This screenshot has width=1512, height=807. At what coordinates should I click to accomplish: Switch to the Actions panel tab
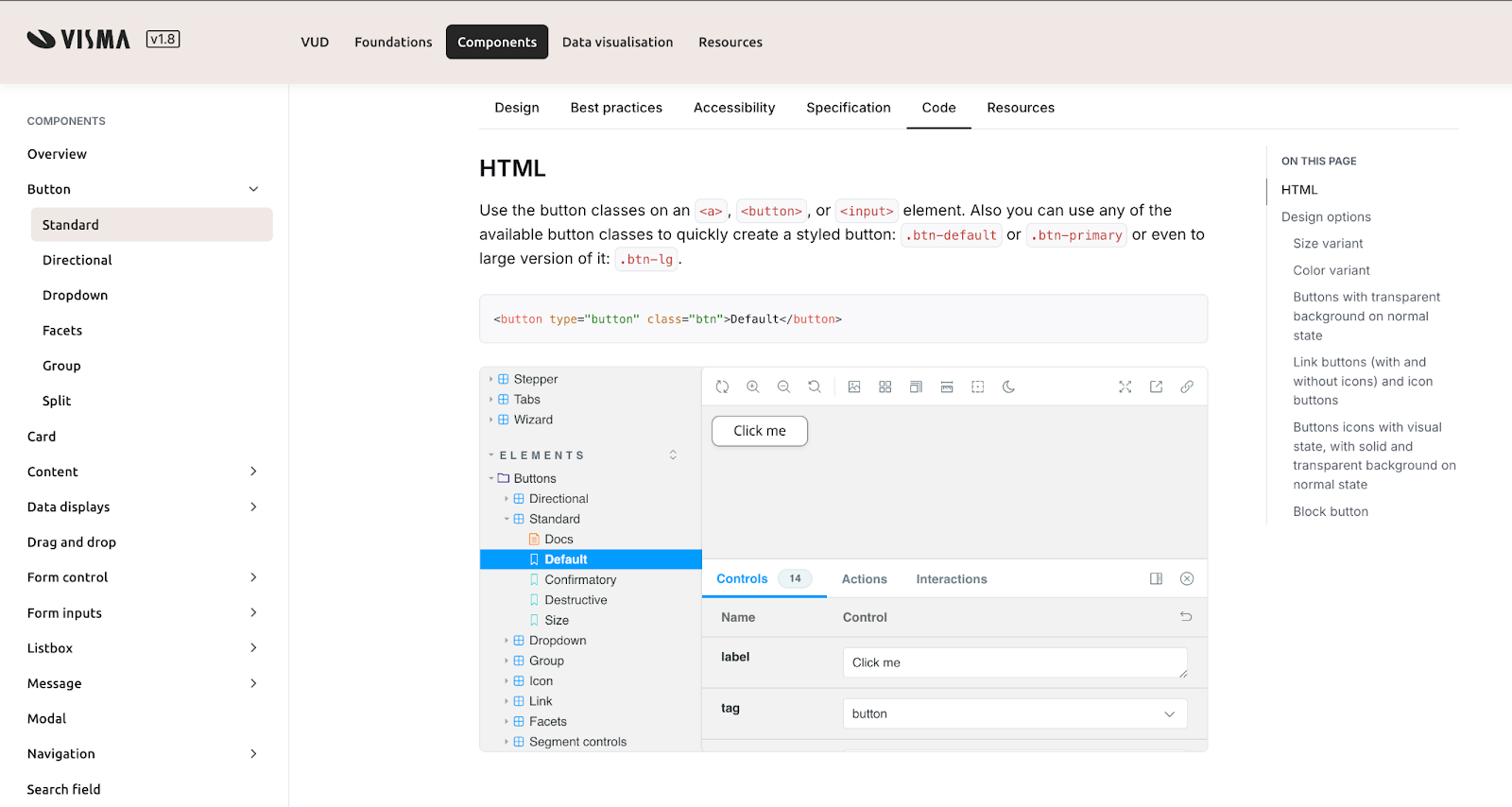865,579
